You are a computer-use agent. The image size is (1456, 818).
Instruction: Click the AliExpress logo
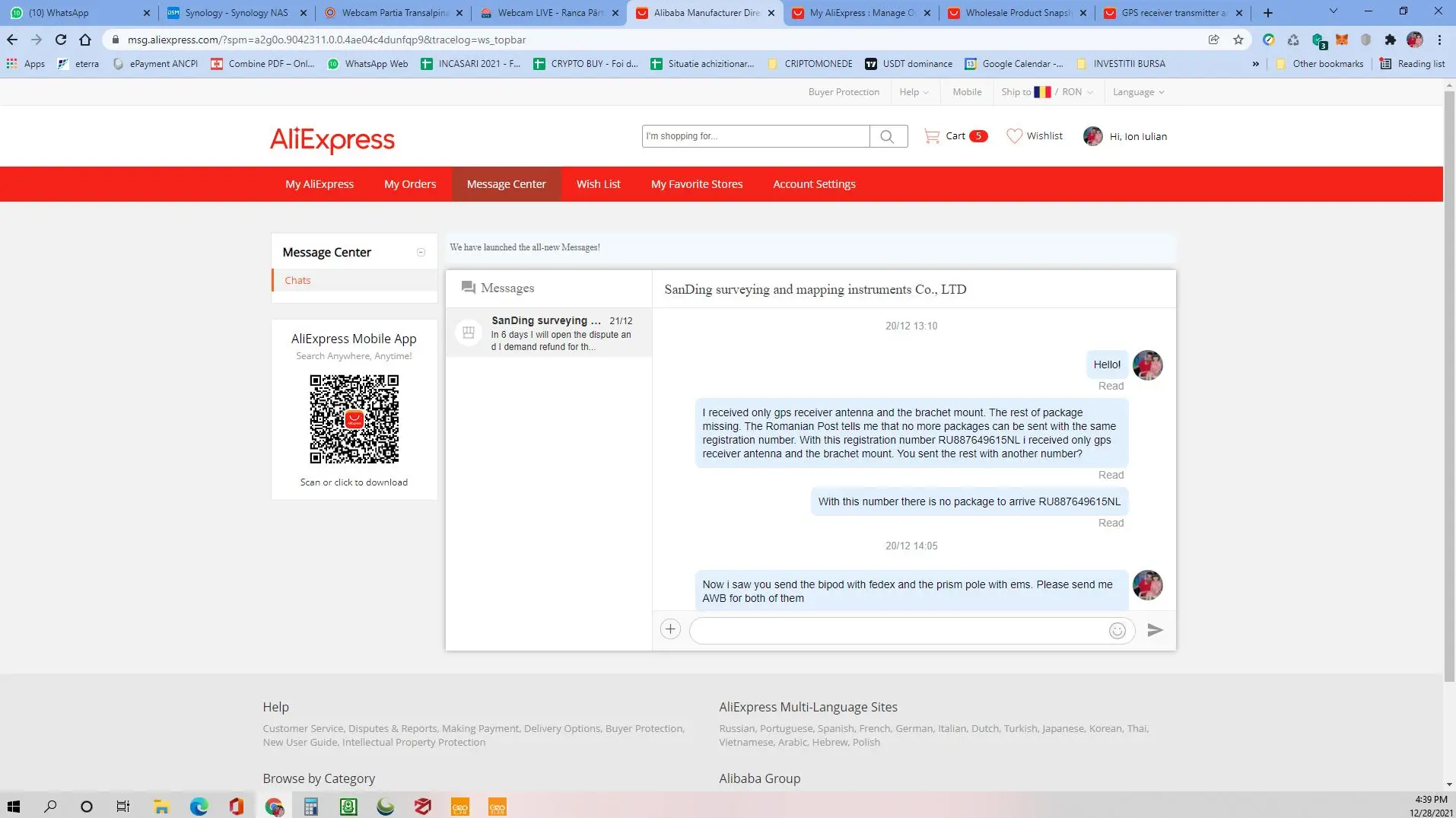point(332,139)
